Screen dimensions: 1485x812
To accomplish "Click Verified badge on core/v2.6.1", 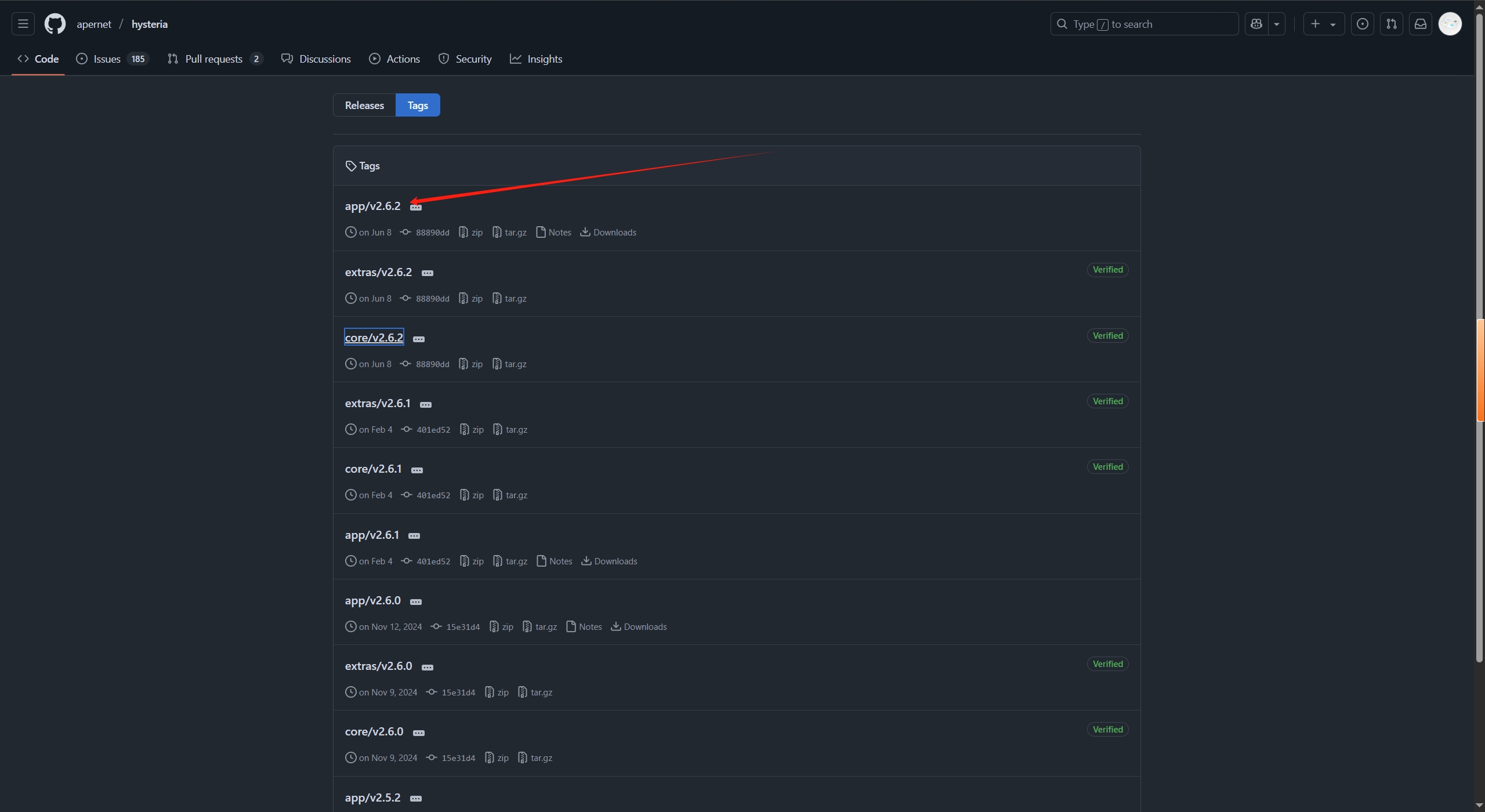I will [1107, 467].
